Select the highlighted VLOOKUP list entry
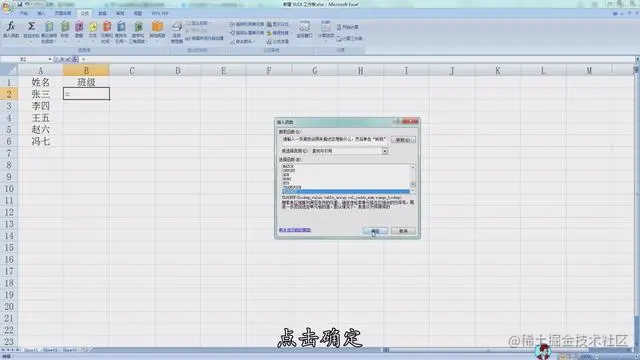The width and height of the screenshot is (640, 360). coord(346,191)
